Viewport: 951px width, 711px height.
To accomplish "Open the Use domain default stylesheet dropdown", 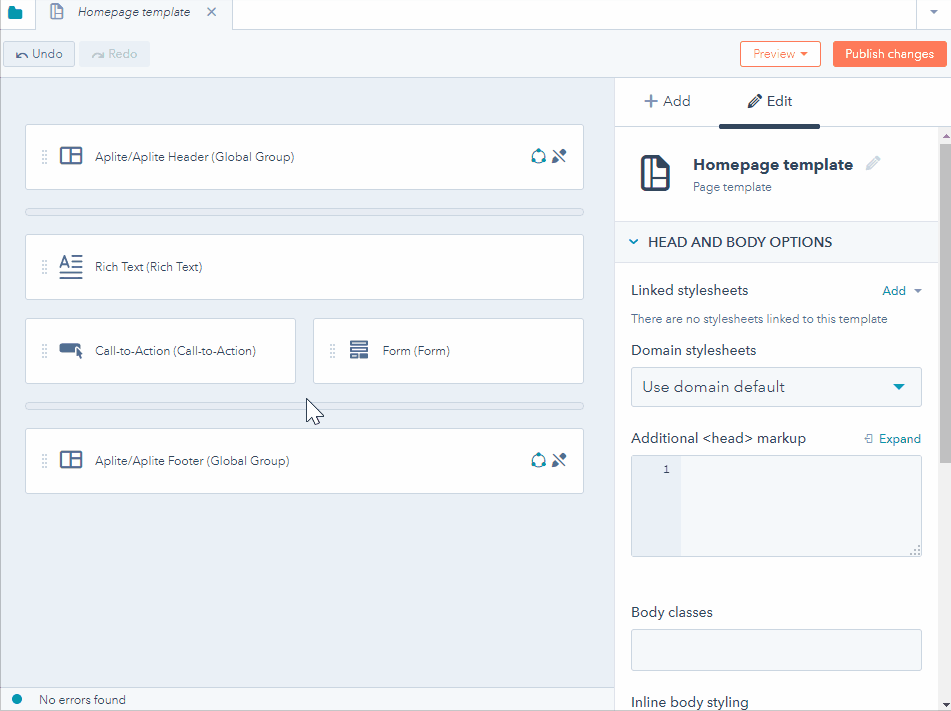I will tap(776, 387).
